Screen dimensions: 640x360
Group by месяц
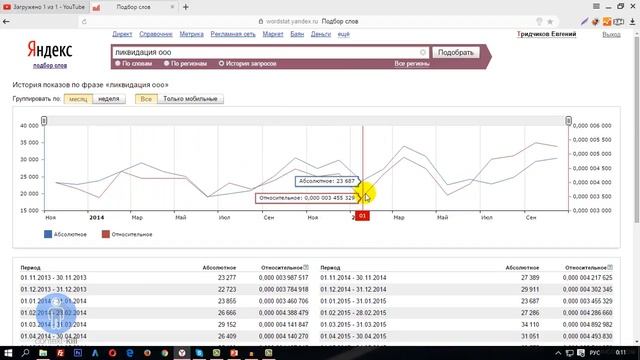click(x=78, y=99)
